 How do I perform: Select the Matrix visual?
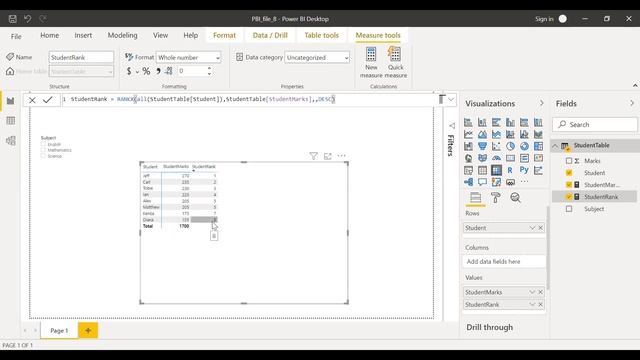496,170
